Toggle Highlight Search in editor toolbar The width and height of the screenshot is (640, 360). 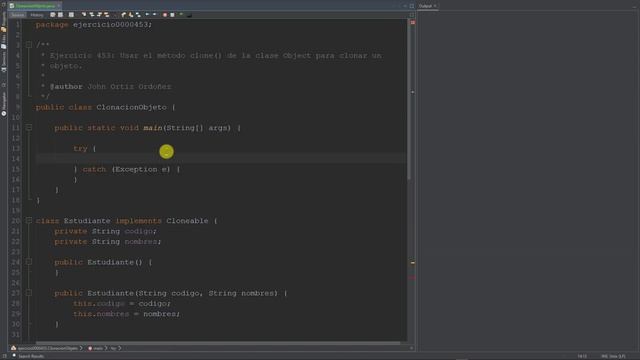pyautogui.click(x=107, y=15)
